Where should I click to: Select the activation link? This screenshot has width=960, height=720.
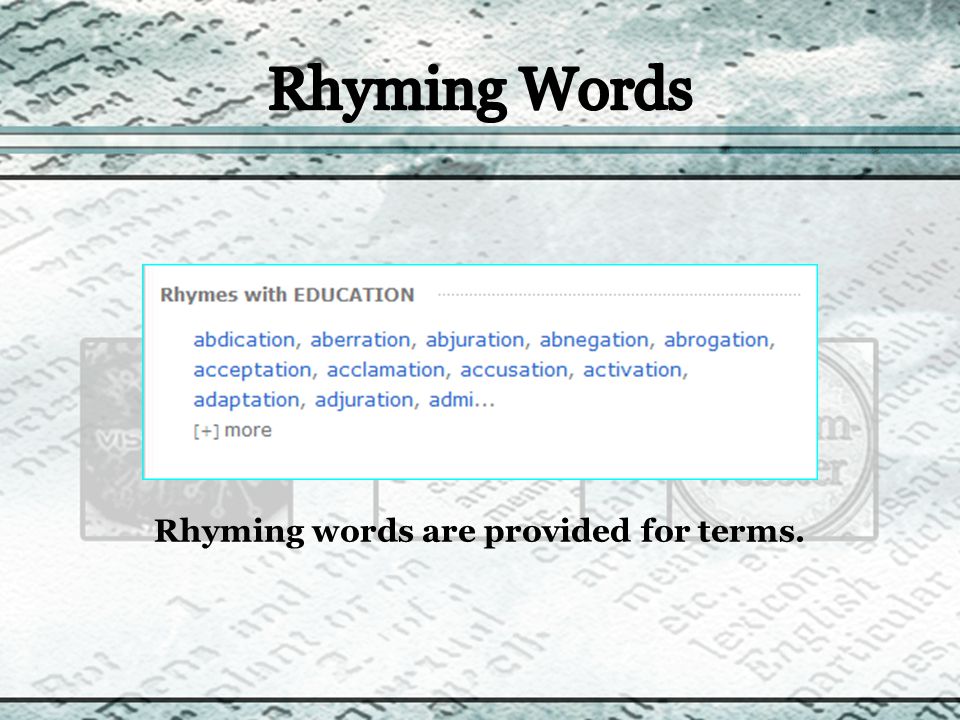point(632,370)
